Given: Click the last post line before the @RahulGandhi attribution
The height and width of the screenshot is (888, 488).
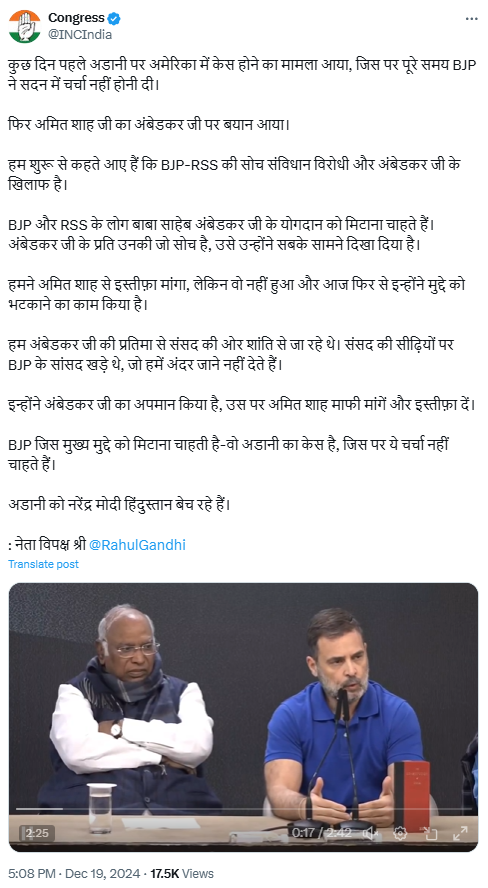Looking at the screenshot, I should 119,504.
